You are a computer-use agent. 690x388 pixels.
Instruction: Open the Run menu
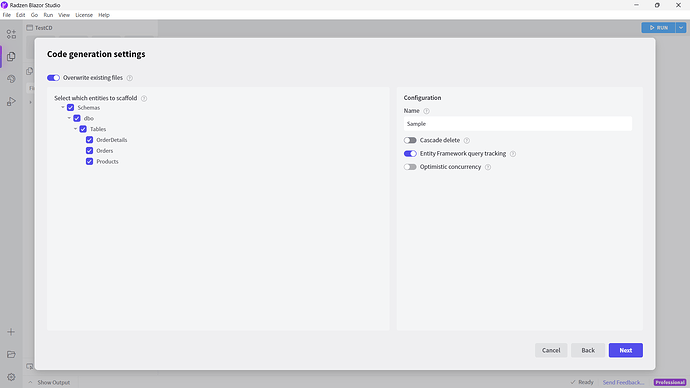48,15
